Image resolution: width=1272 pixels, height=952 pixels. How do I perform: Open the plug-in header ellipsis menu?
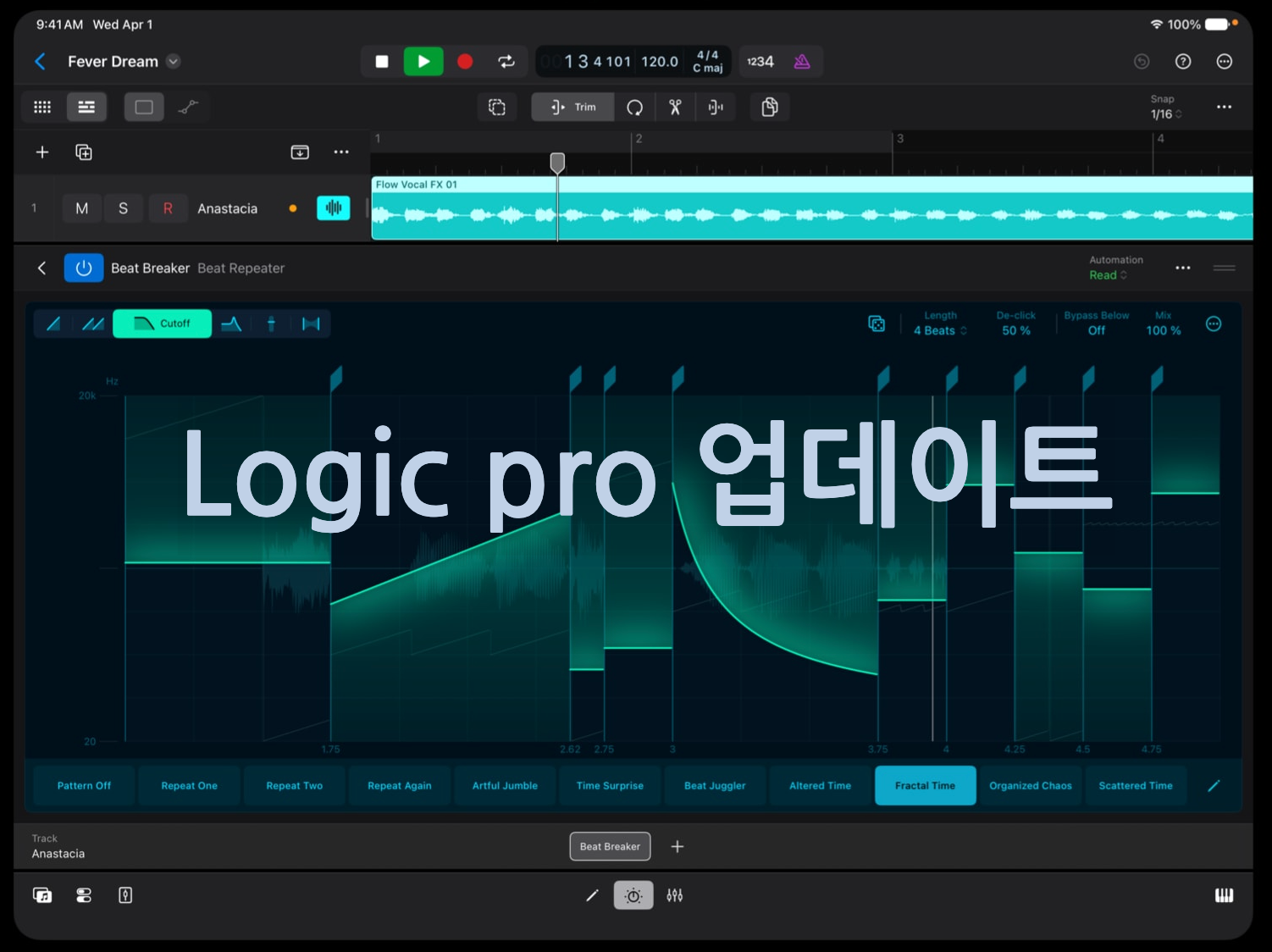coord(1183,268)
